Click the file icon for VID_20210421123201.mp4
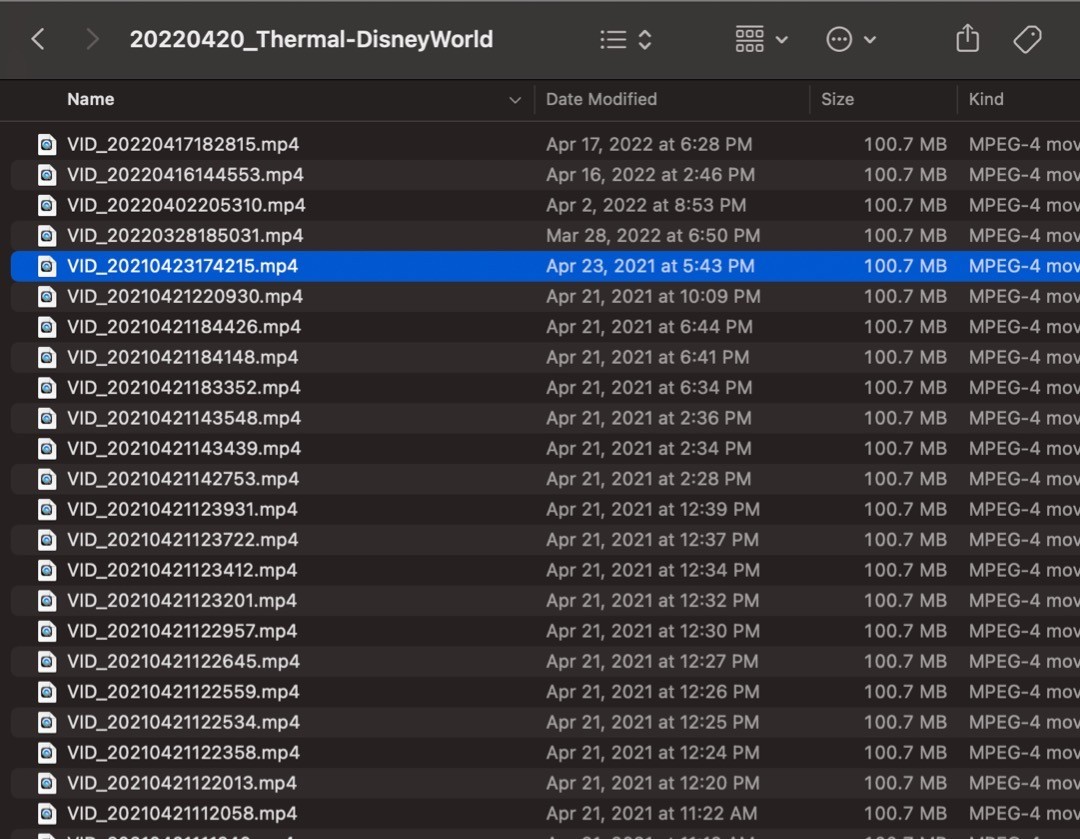 coord(47,600)
